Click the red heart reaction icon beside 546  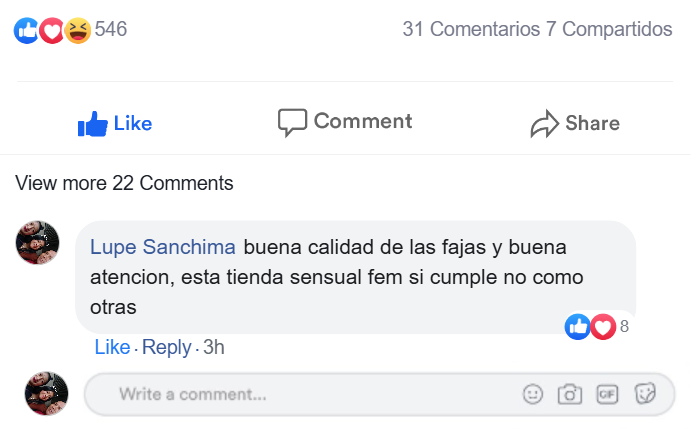[x=51, y=30]
